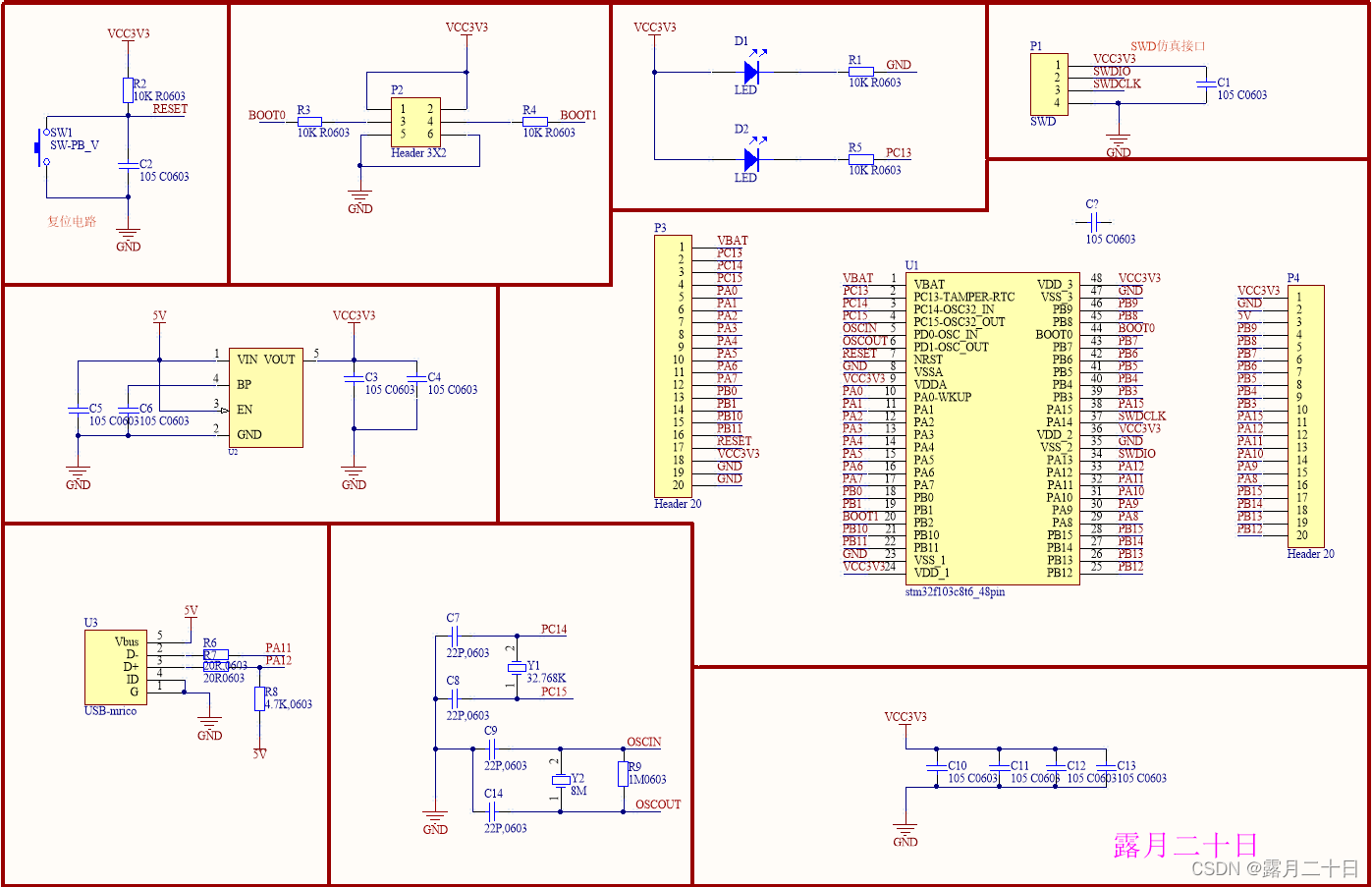Viewport: 1372px width, 887px height.
Task: Click the BOOT0 net label beside R3
Action: point(267,115)
